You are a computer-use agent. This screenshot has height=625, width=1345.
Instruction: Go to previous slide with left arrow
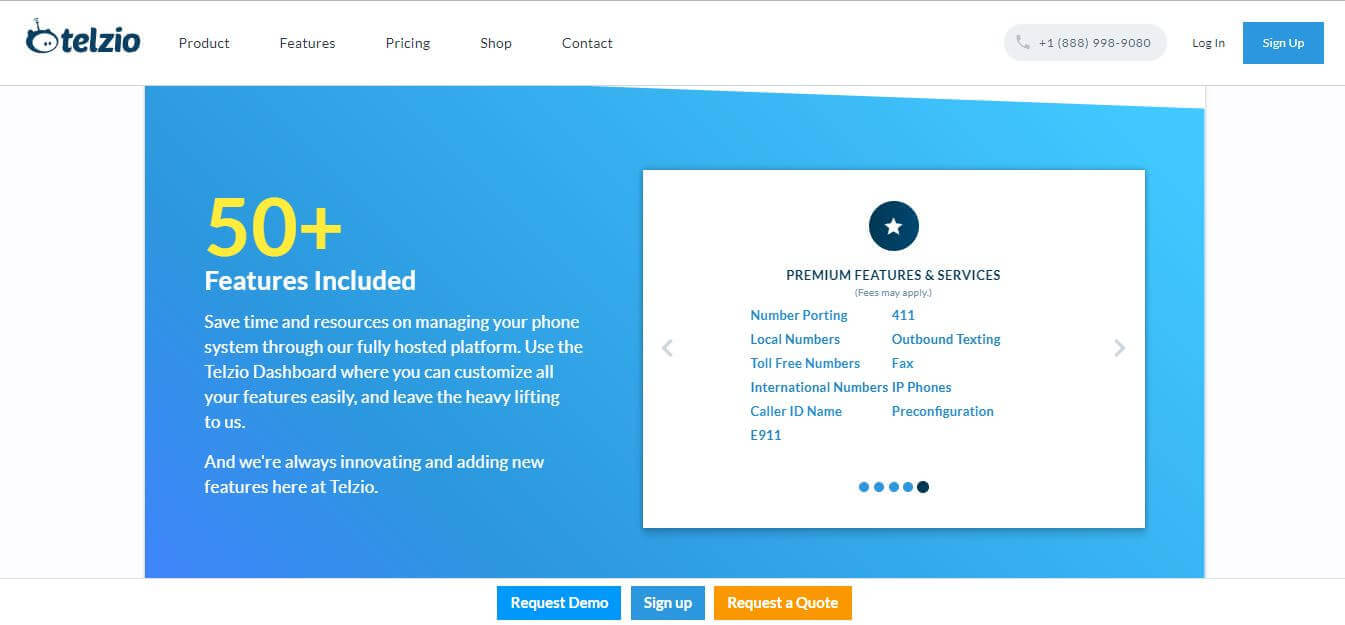point(668,348)
